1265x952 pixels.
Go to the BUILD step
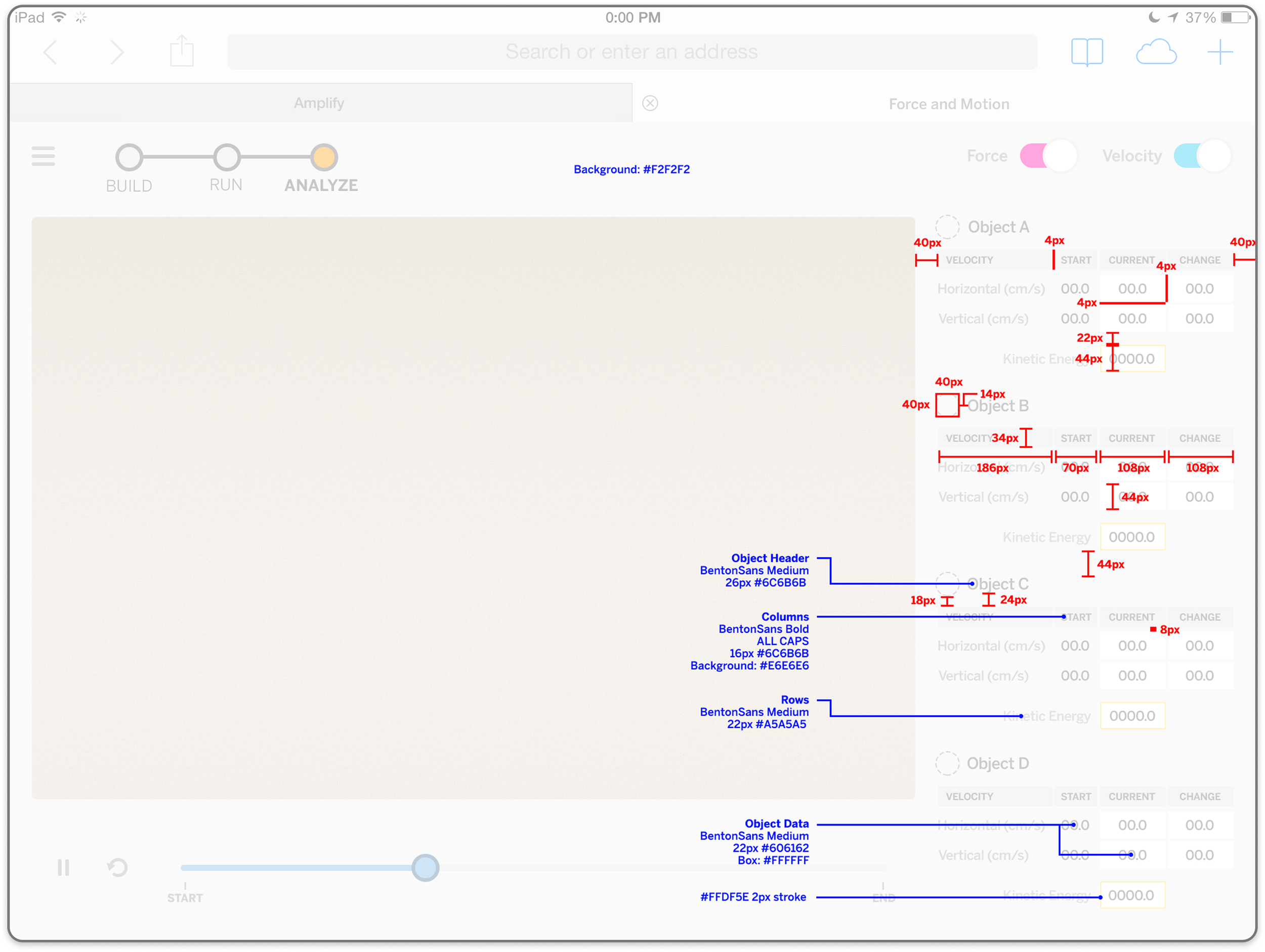coord(129,157)
